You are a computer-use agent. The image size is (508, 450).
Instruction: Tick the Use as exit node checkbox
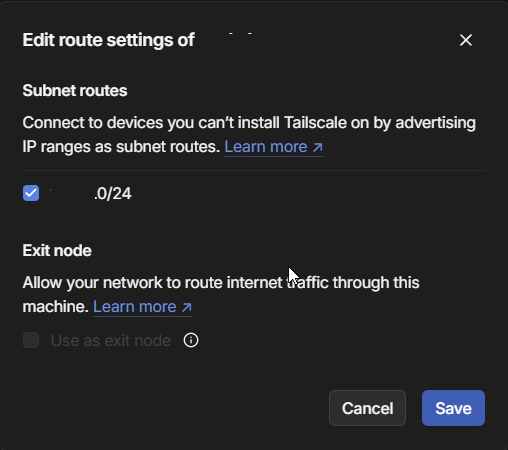(31, 340)
